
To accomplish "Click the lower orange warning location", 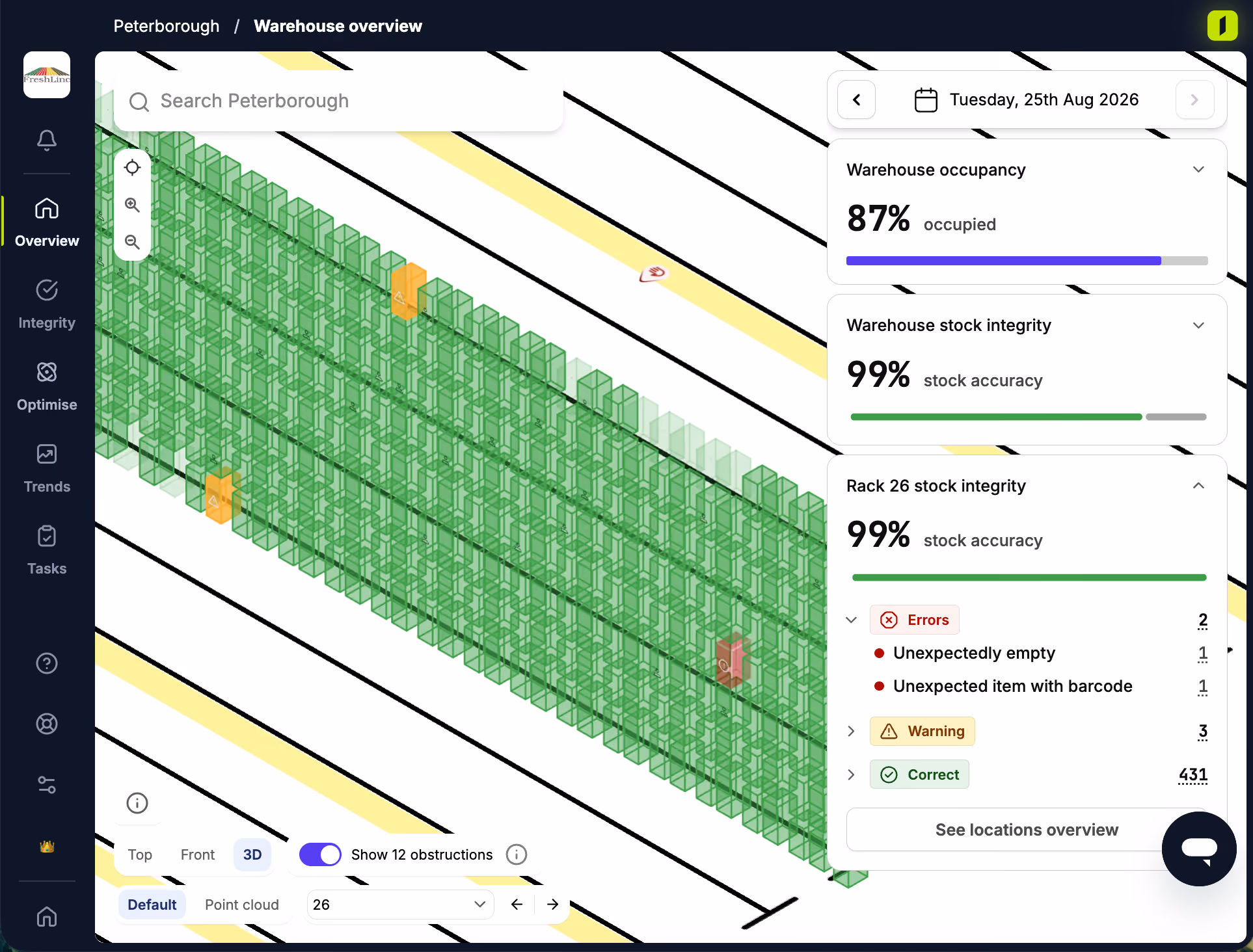I will [221, 496].
